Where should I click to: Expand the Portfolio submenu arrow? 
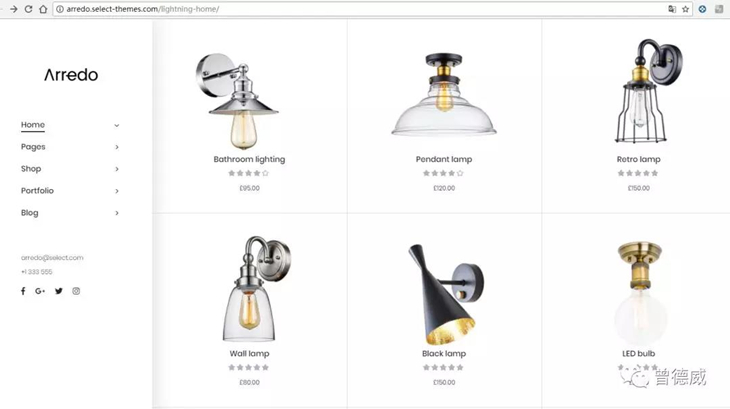[x=117, y=191]
